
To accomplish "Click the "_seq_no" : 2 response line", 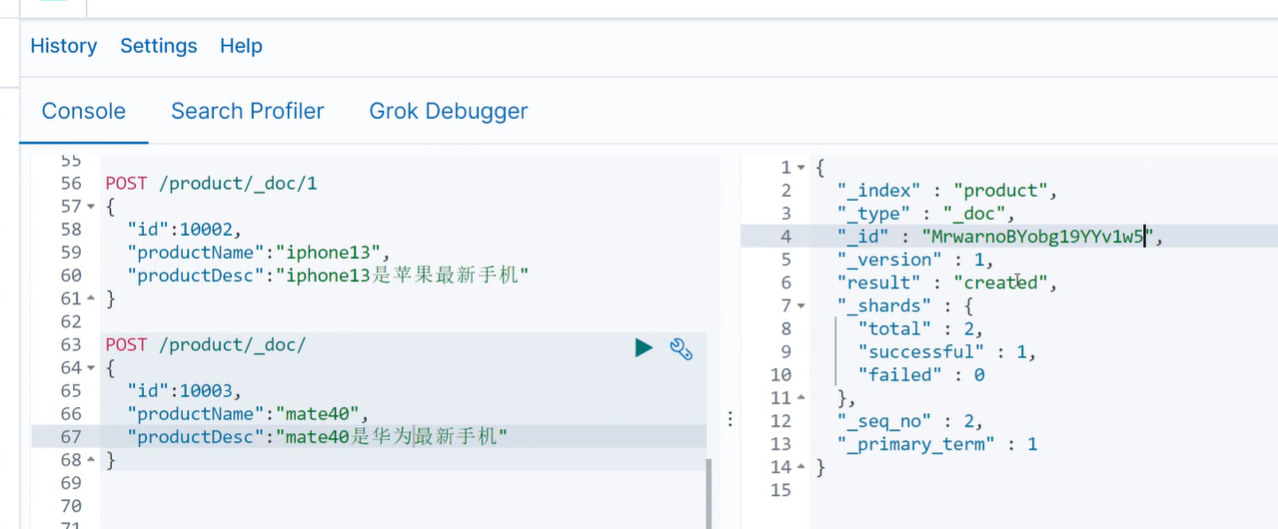I will pos(910,421).
